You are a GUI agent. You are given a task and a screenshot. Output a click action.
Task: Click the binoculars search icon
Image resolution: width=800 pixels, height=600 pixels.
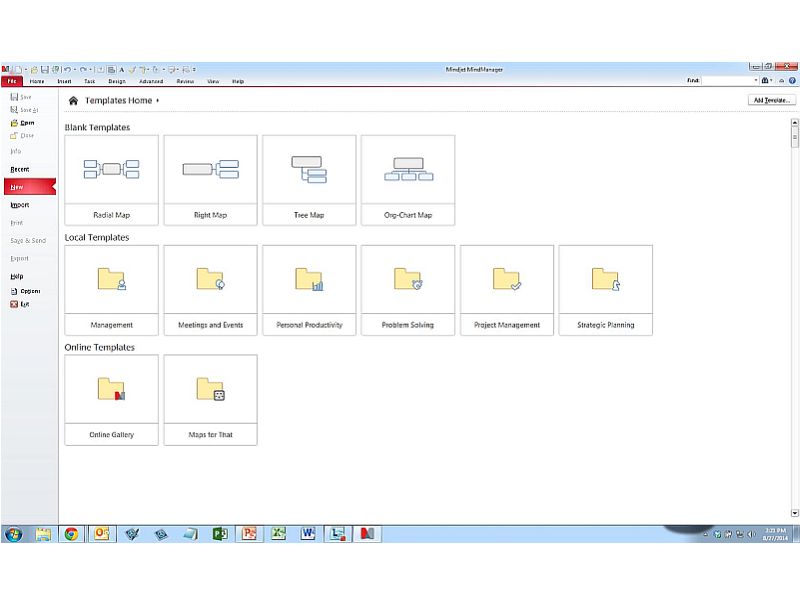coord(765,81)
